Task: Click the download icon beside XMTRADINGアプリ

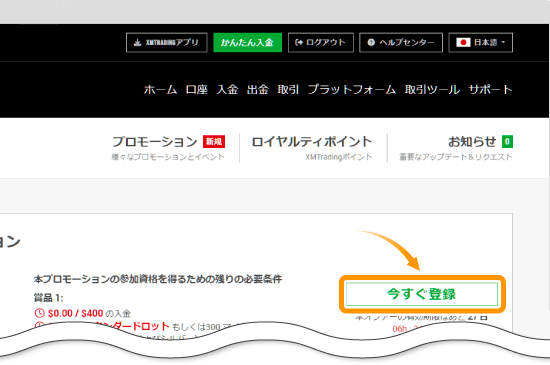Action: pos(138,42)
